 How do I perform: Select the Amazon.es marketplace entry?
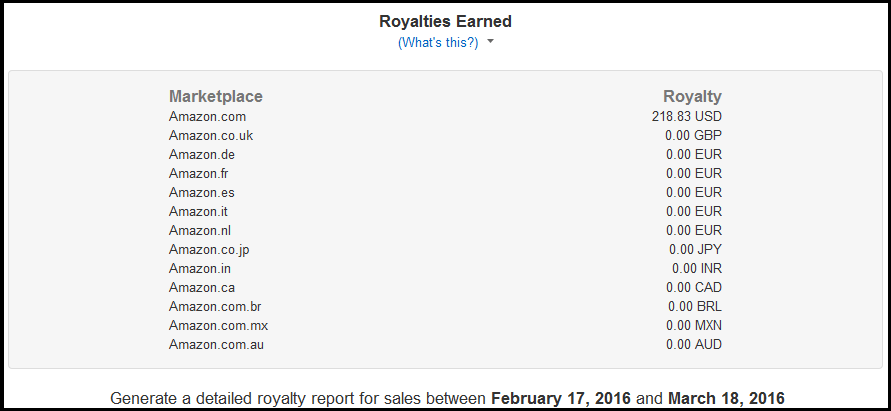point(202,193)
